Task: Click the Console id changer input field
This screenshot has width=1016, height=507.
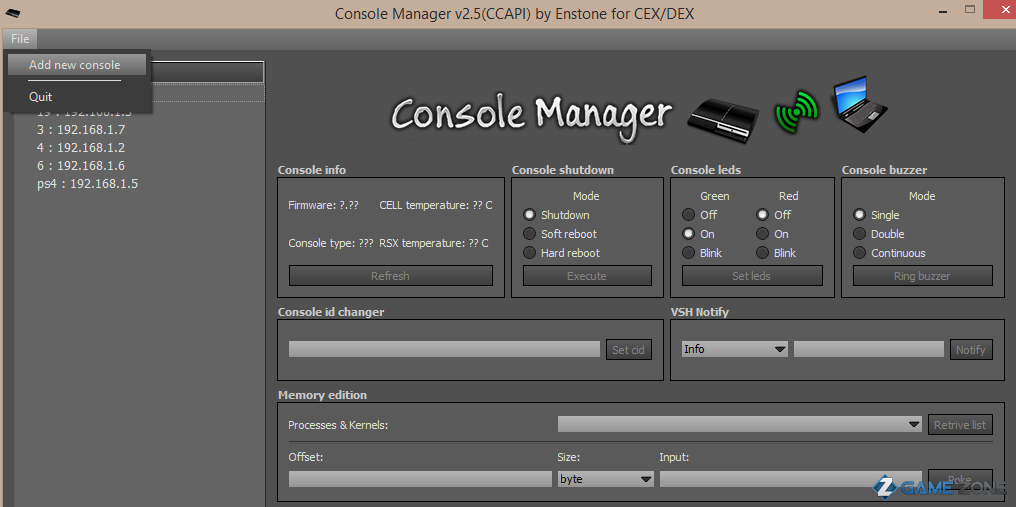Action: [x=444, y=349]
